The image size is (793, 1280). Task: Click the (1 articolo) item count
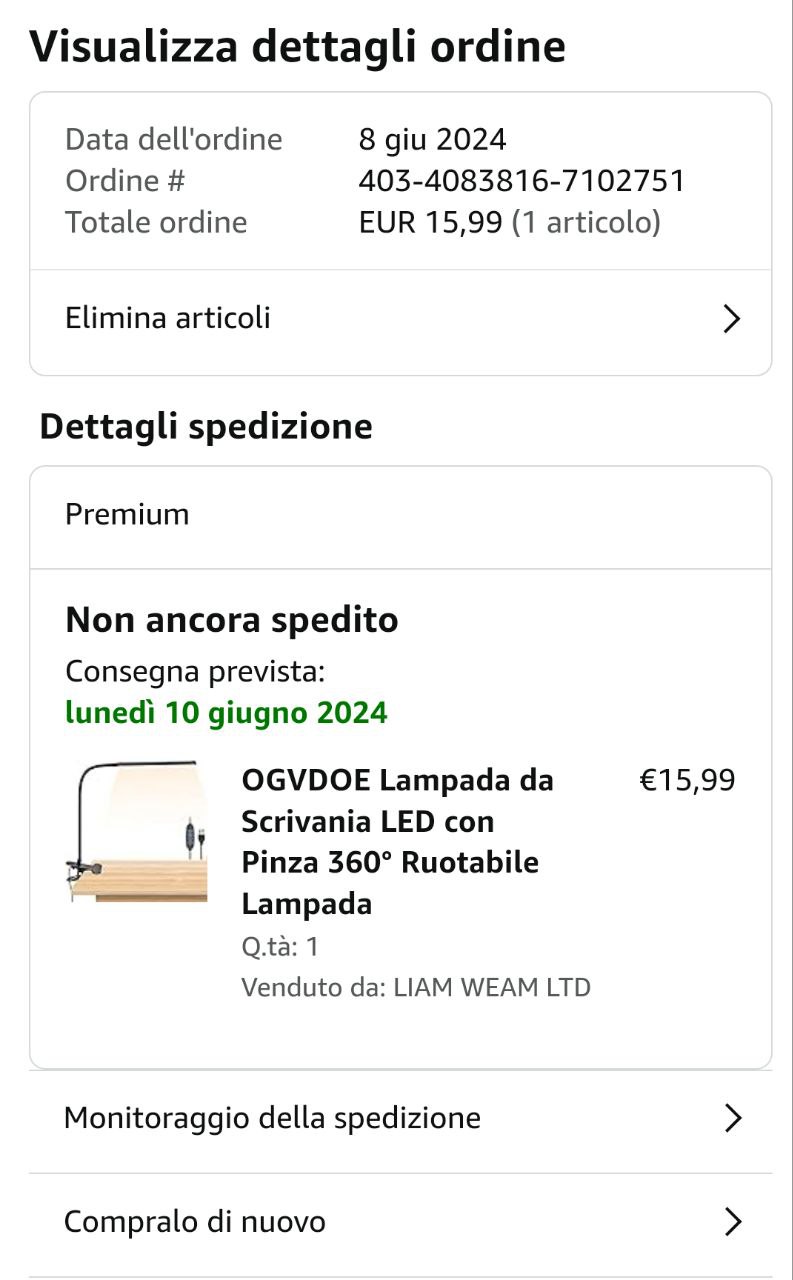(586, 222)
